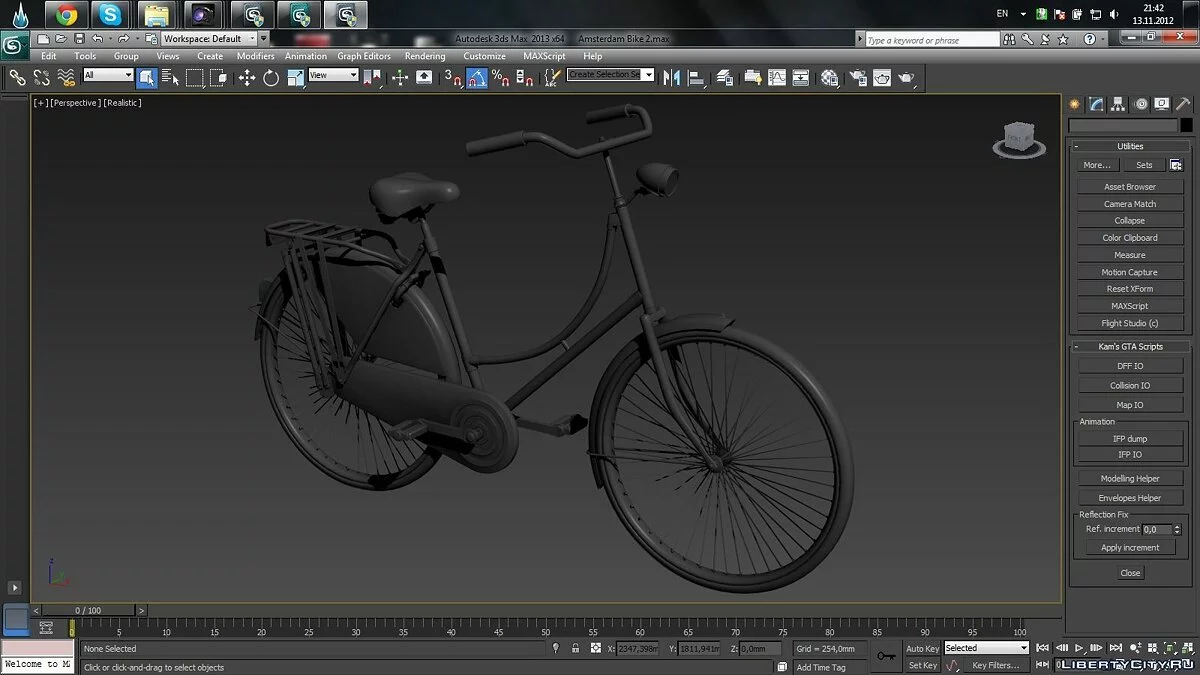This screenshot has width=1200, height=675.
Task: Open the reference coordinate 'View' dropdown
Action: tap(333, 75)
